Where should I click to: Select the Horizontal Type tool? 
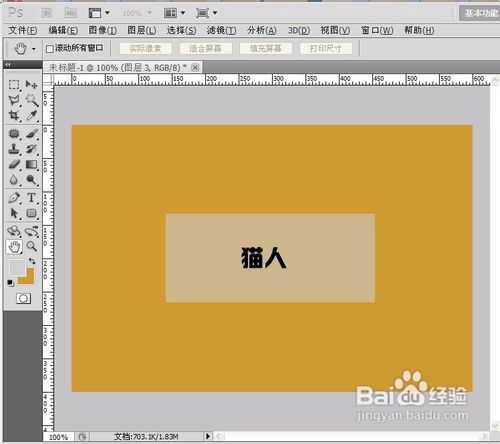(32, 198)
